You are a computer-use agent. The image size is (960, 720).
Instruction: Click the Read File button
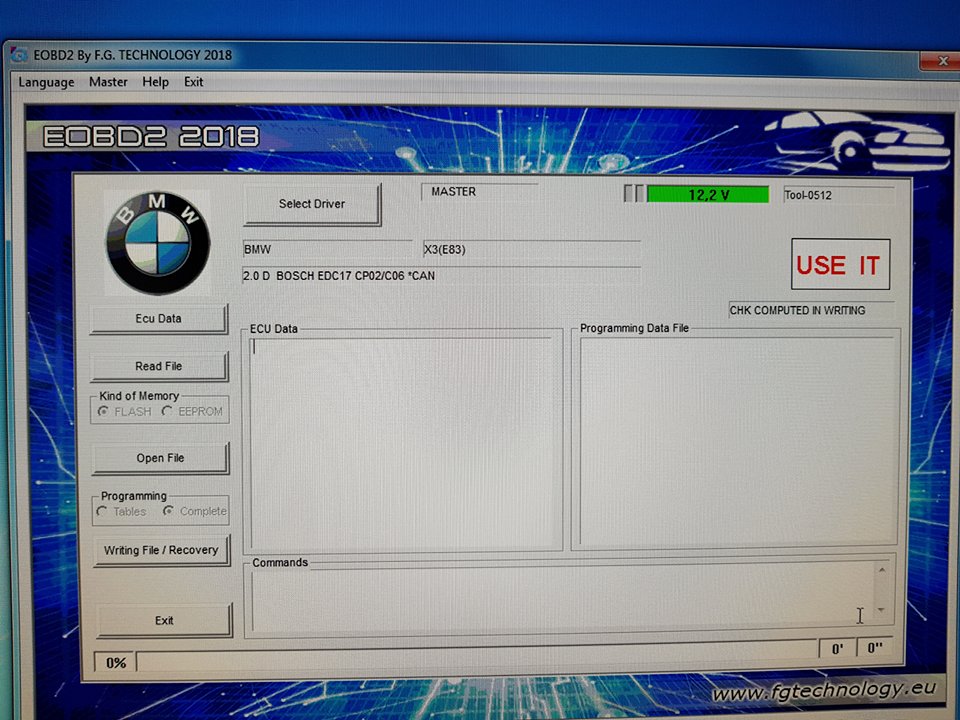(159, 366)
